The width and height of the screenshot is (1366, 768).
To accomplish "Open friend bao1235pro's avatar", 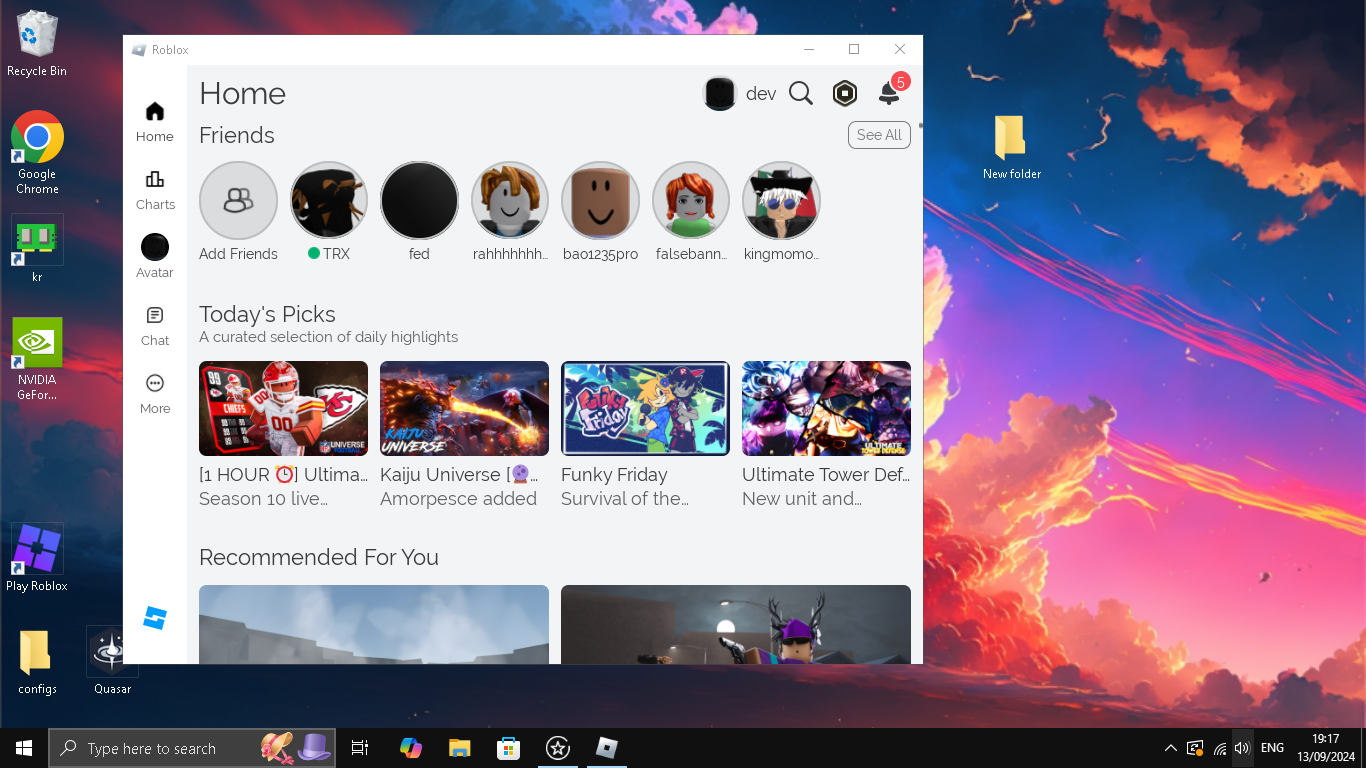I will 600,200.
